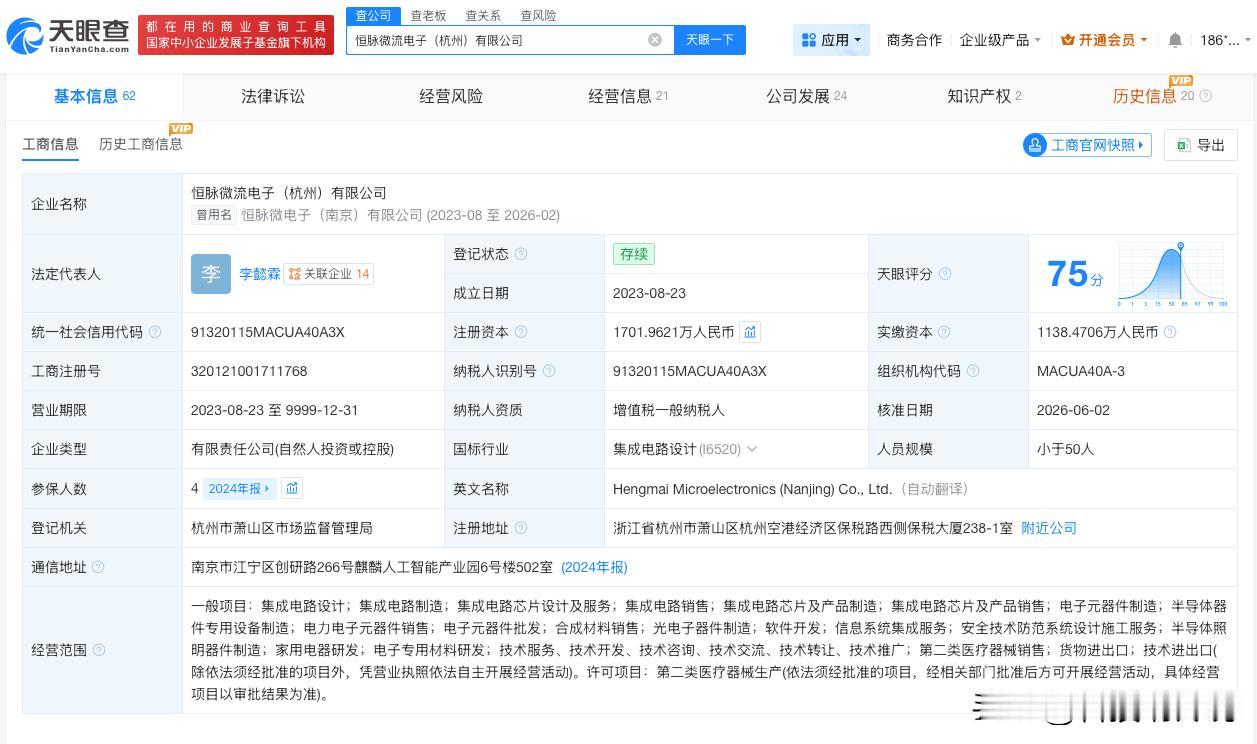Screen dimensions: 1257x744
Task: Select the English name Hengmai Microelectronics text
Action: click(752, 489)
